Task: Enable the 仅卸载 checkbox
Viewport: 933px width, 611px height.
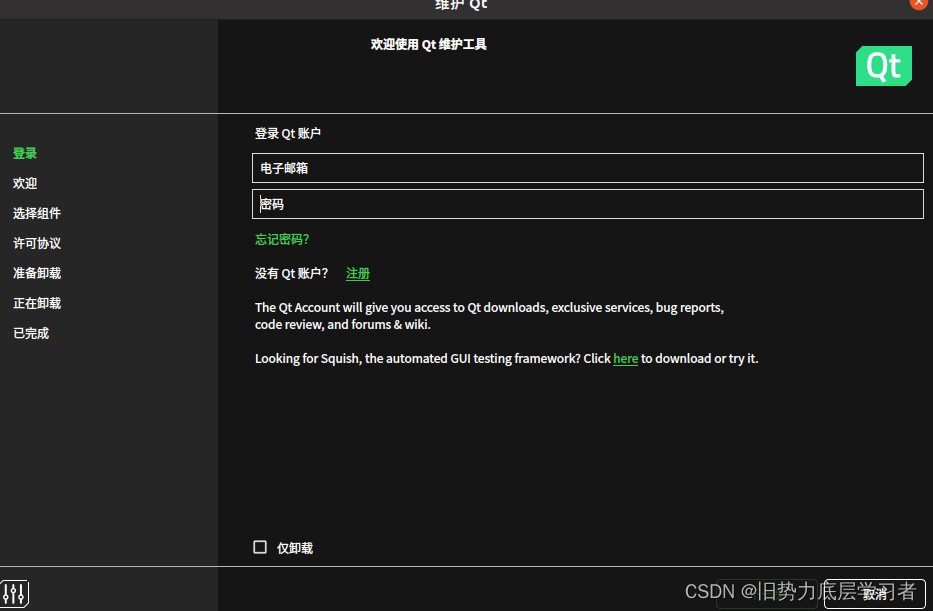Action: pyautogui.click(x=260, y=547)
